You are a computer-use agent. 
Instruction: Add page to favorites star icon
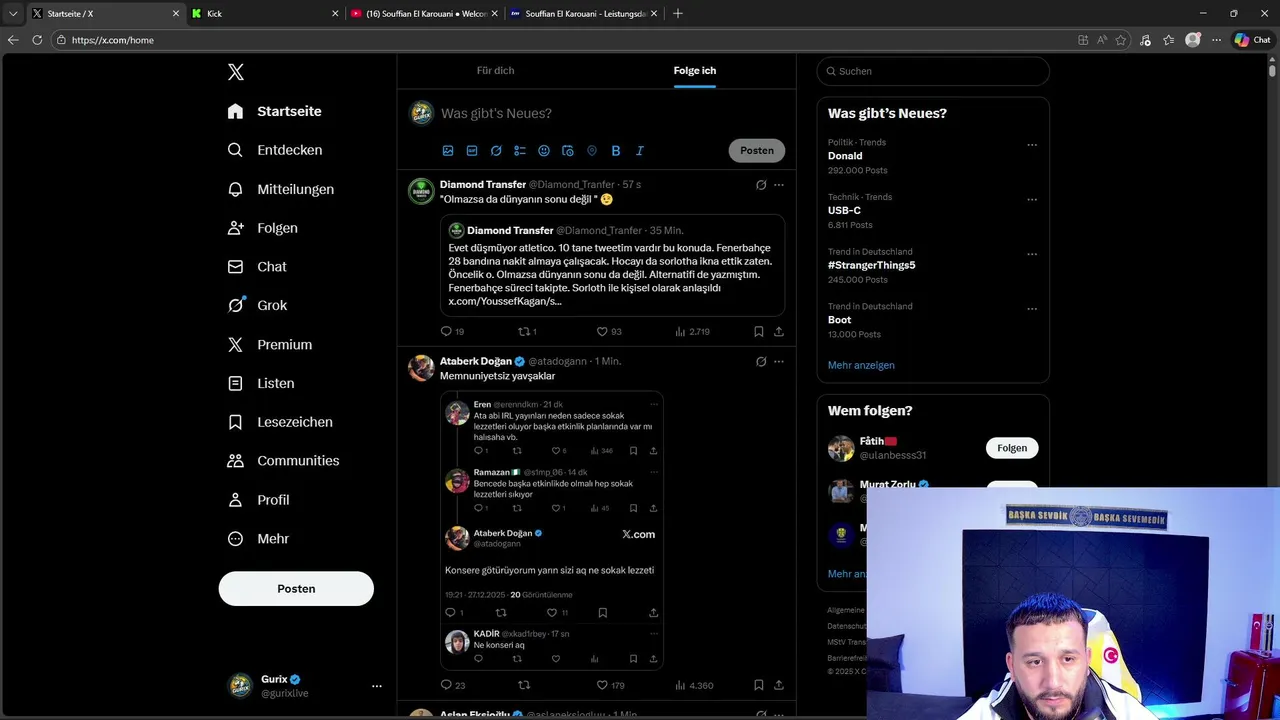[x=1121, y=40]
